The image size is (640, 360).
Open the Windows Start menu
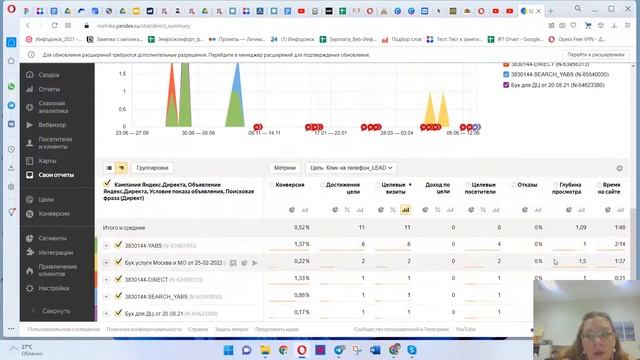click(x=229, y=350)
